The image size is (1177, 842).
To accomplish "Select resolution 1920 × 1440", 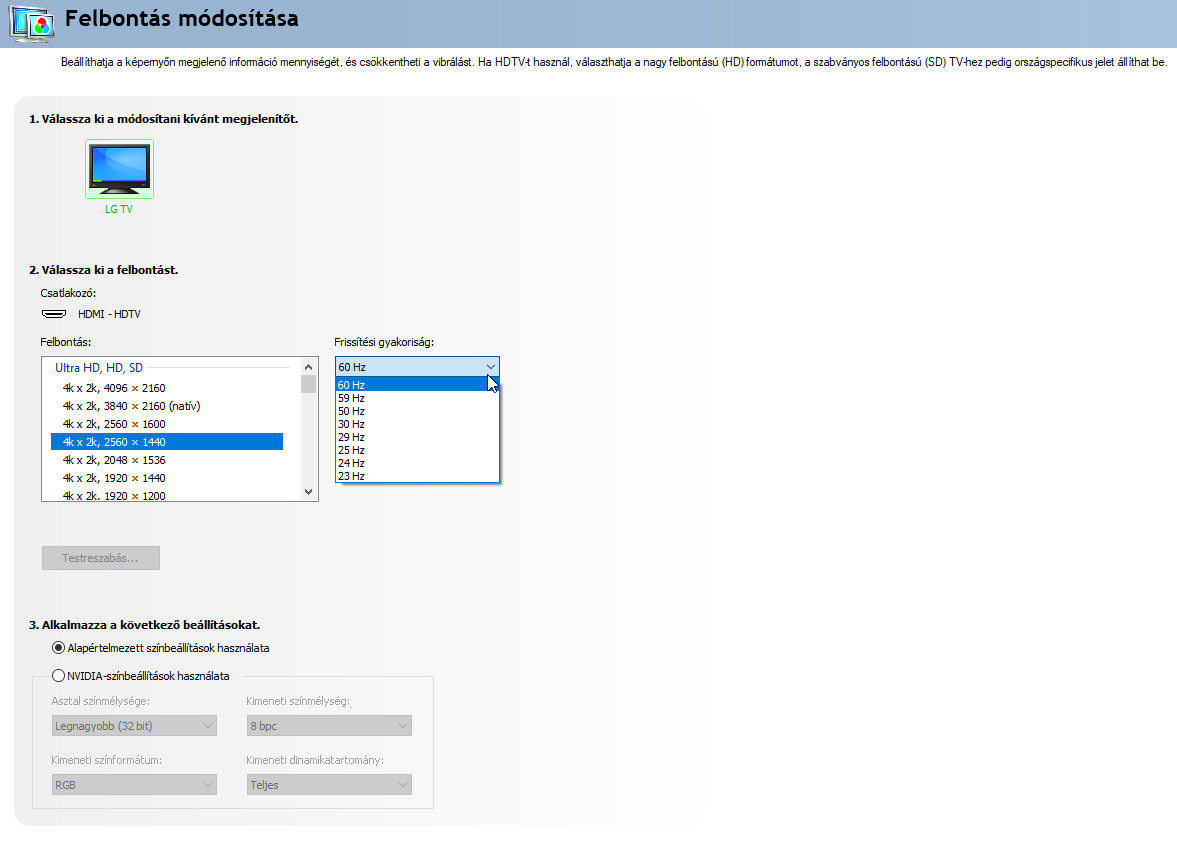I will (x=167, y=478).
